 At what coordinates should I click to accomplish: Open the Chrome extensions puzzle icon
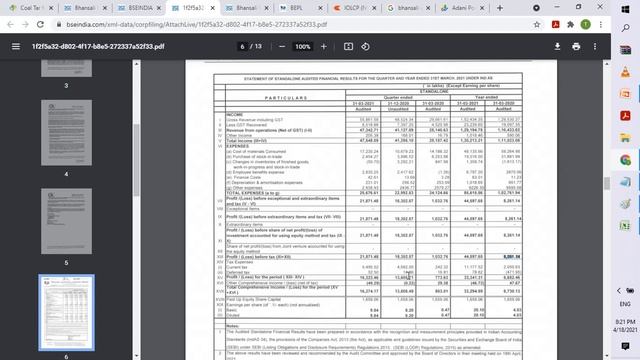coord(570,24)
